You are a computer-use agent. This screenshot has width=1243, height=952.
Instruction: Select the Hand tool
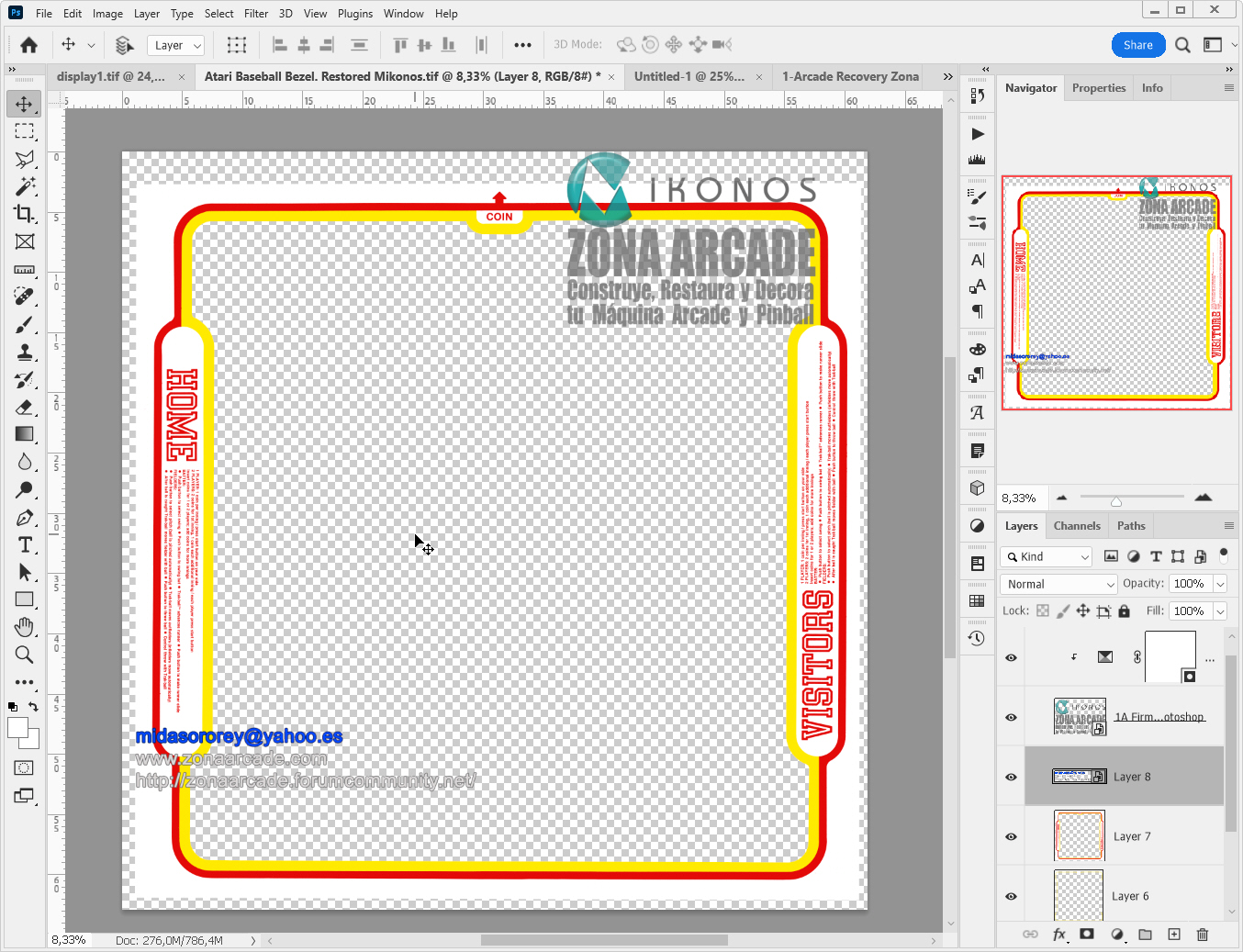pos(25,627)
